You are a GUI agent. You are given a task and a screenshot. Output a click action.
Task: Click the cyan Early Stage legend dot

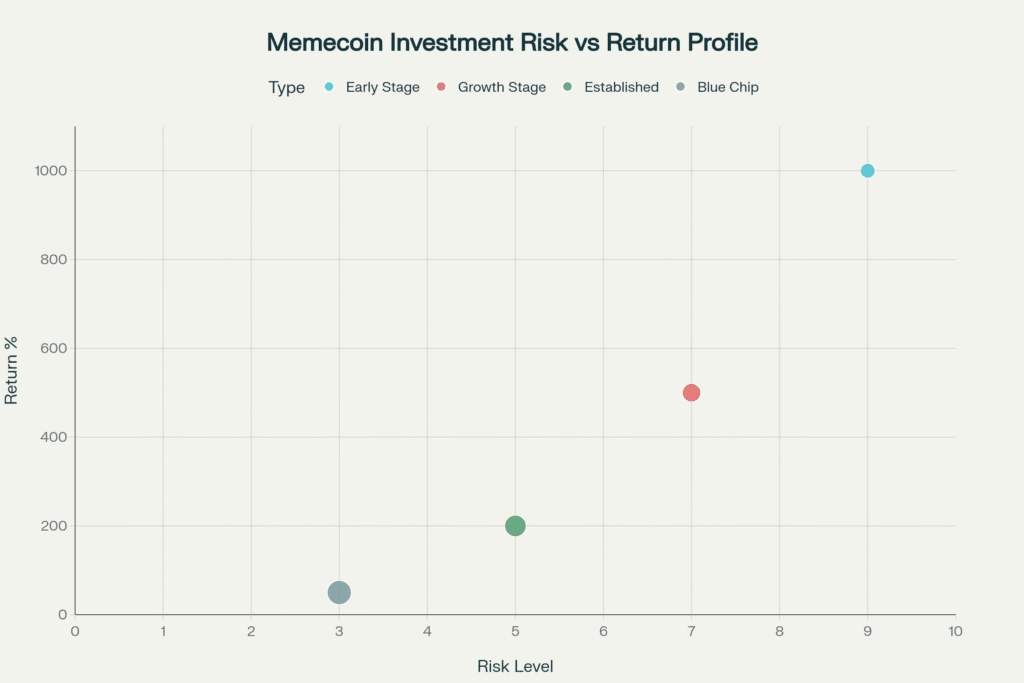click(x=329, y=87)
